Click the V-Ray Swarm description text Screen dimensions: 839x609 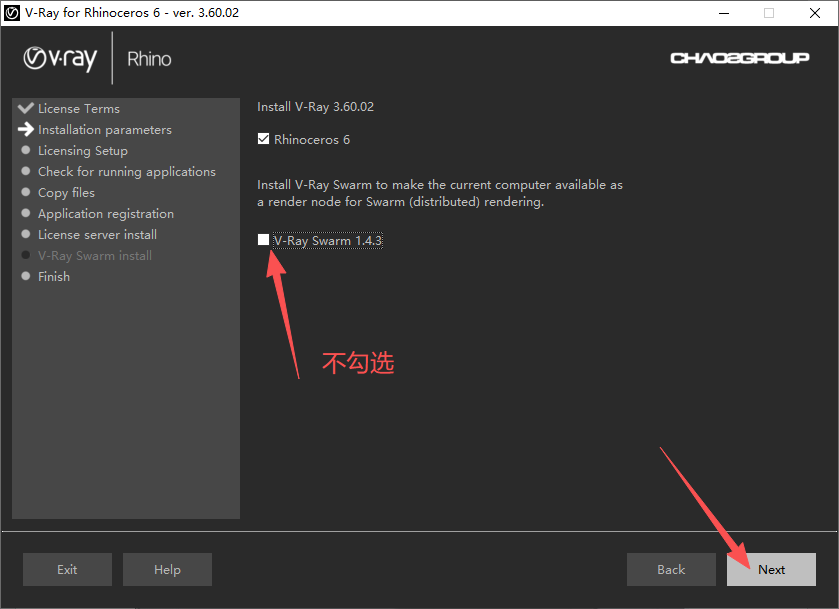point(440,193)
